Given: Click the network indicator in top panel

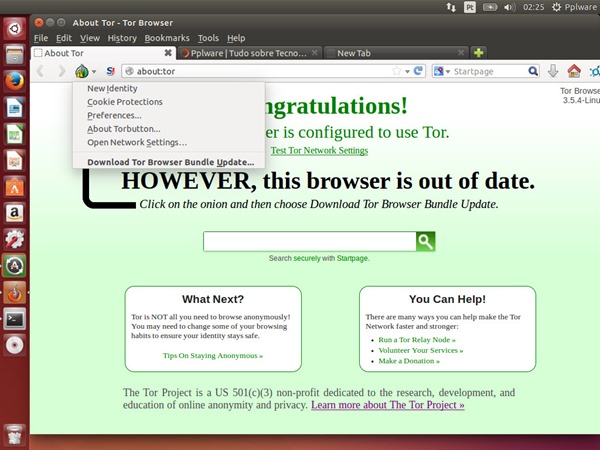Looking at the screenshot, I should [x=451, y=7].
